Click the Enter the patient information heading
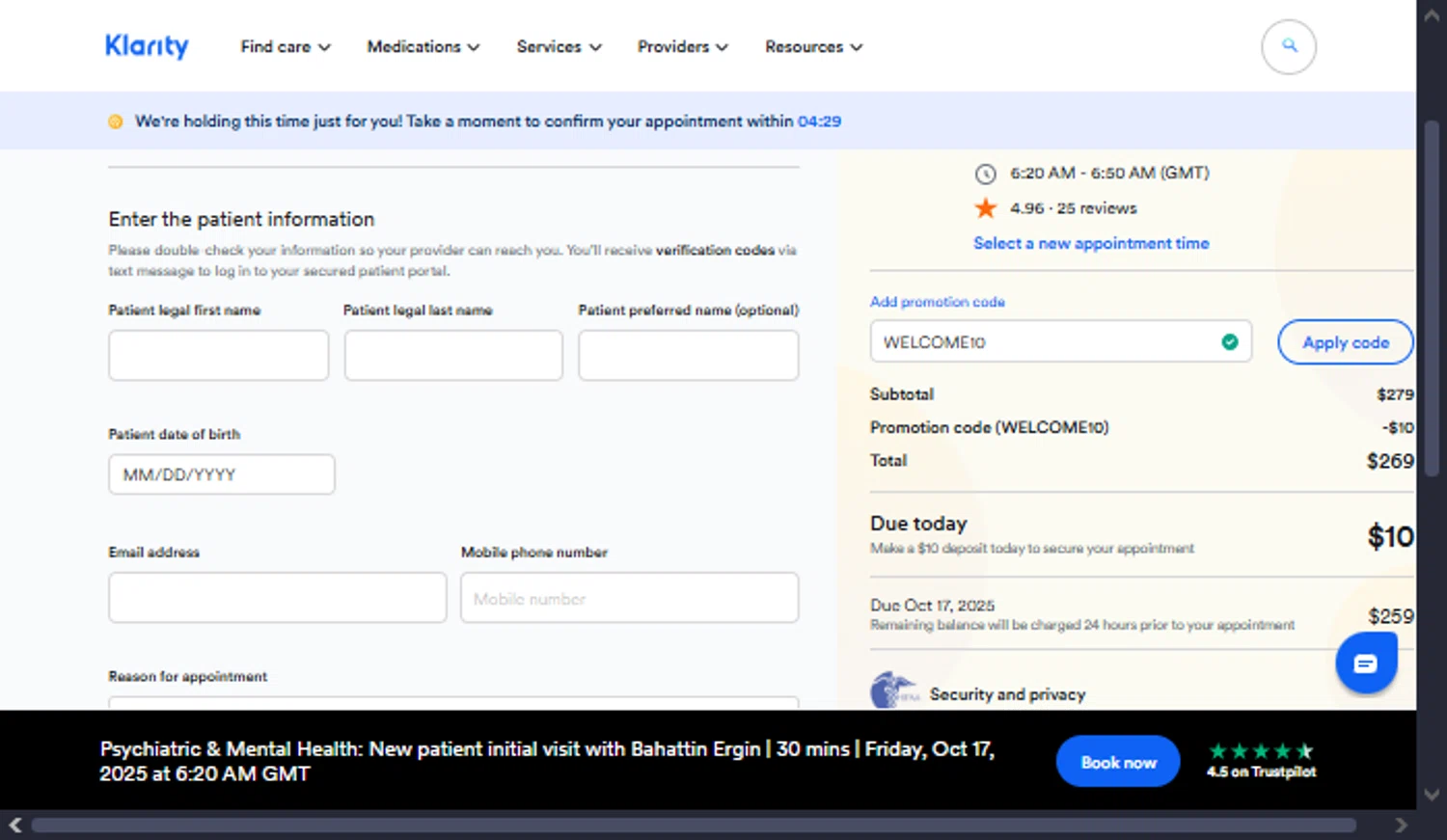 coord(241,220)
